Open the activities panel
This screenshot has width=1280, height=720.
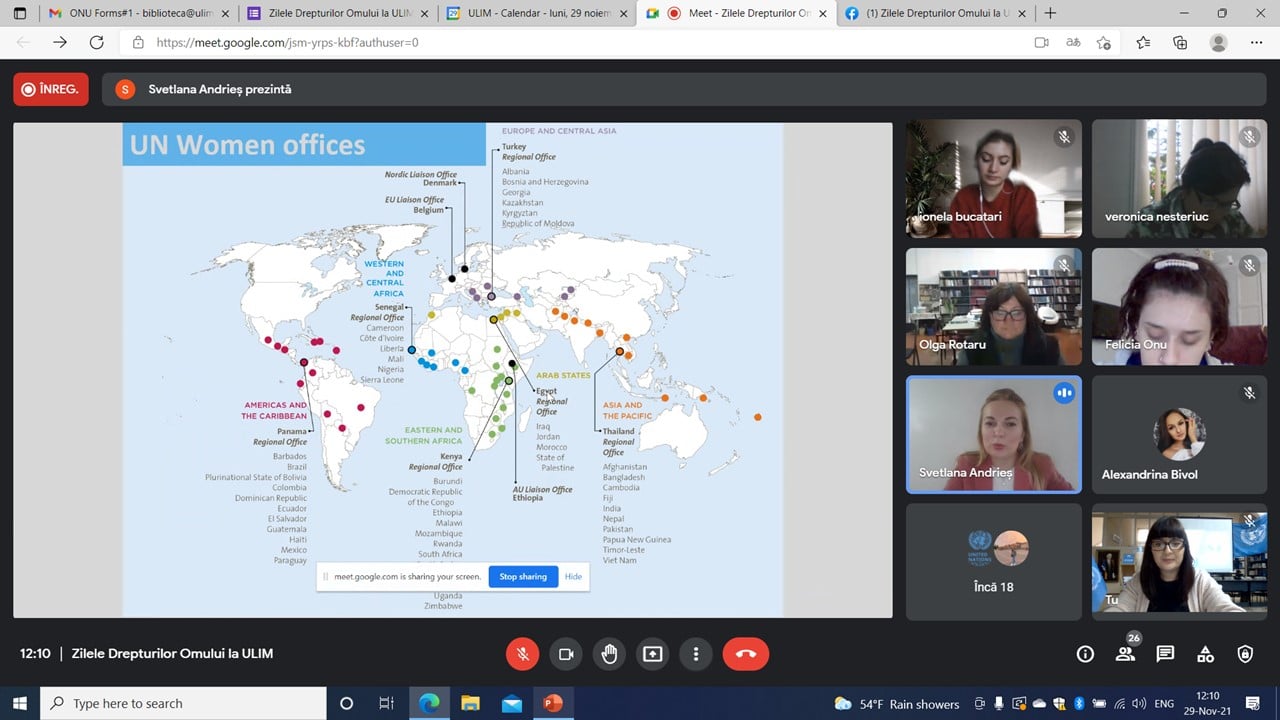(x=1205, y=654)
